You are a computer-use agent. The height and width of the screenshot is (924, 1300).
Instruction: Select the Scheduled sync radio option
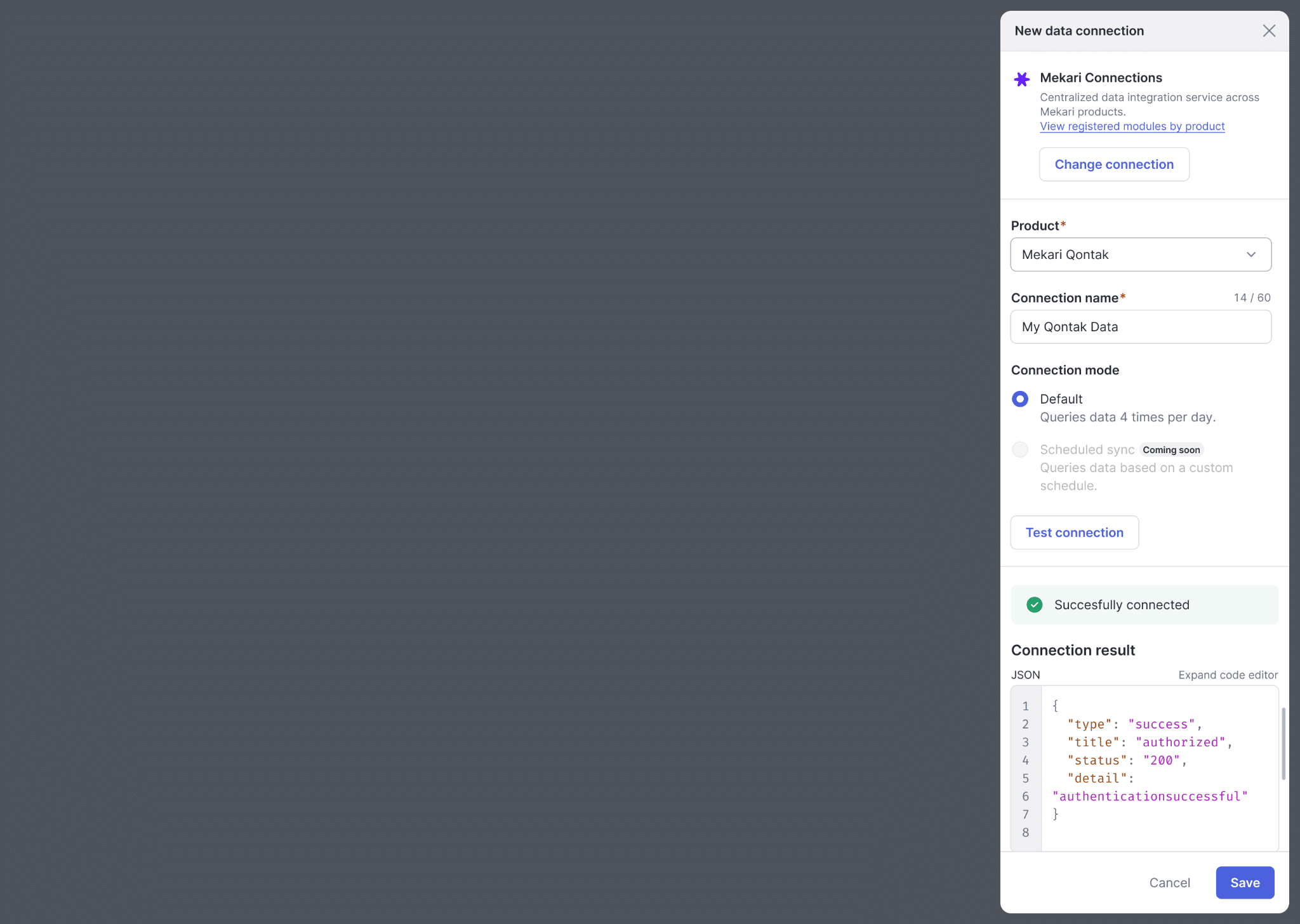coord(1020,450)
